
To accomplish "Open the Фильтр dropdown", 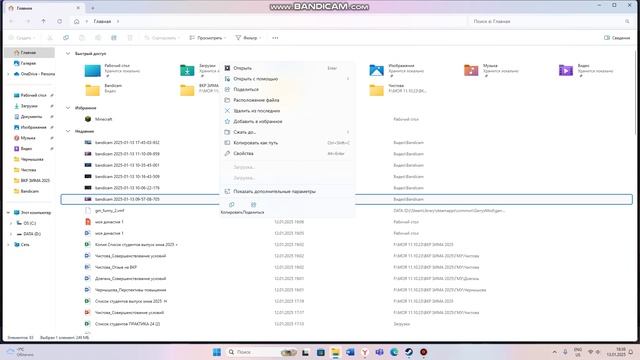I will point(248,38).
